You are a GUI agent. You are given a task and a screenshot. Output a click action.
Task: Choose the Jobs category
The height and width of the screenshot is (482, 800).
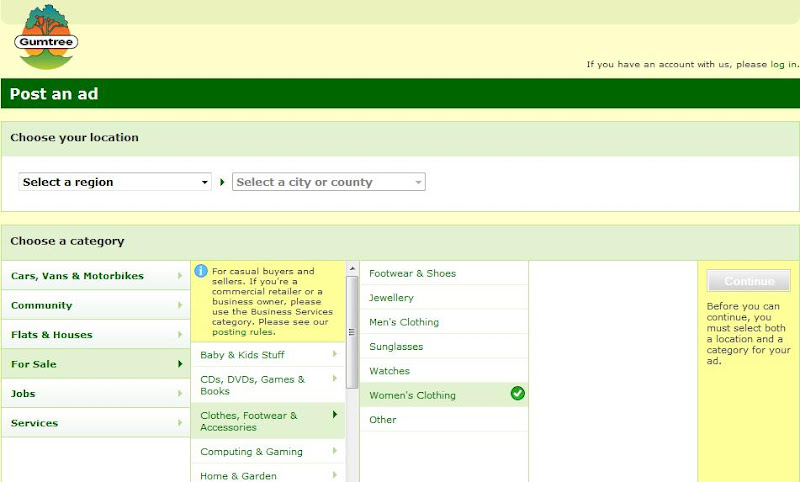(96, 393)
